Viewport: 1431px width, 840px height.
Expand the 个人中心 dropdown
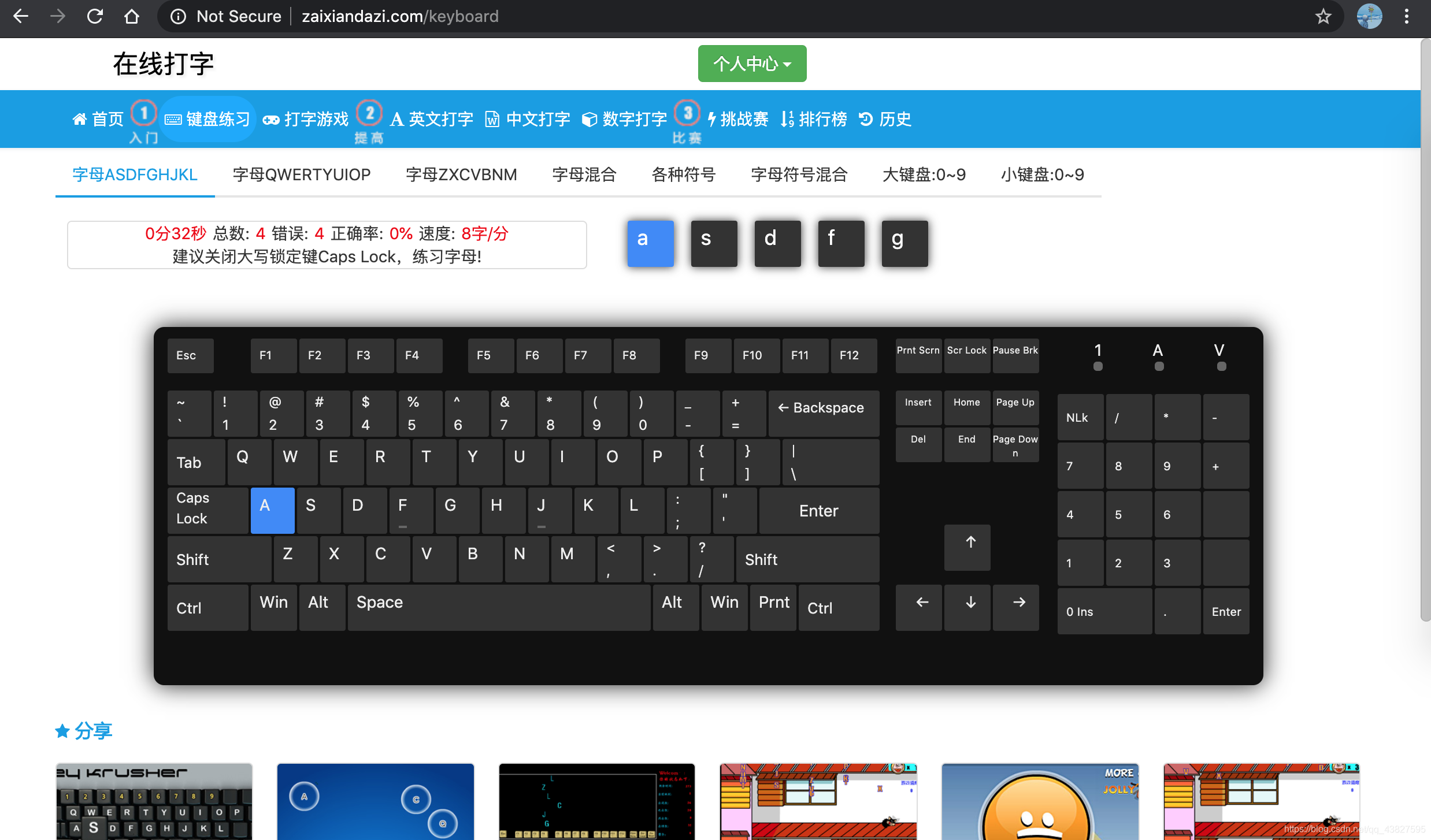(x=751, y=64)
